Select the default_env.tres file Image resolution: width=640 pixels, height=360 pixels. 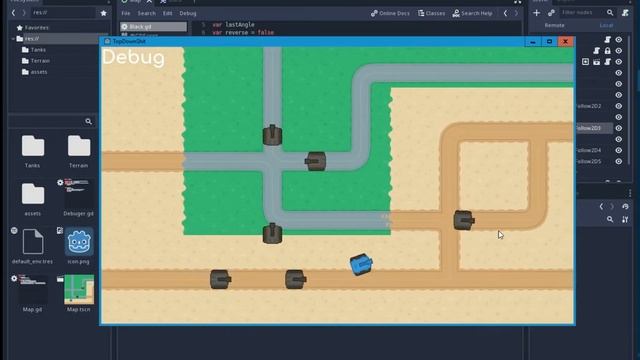click(33, 247)
